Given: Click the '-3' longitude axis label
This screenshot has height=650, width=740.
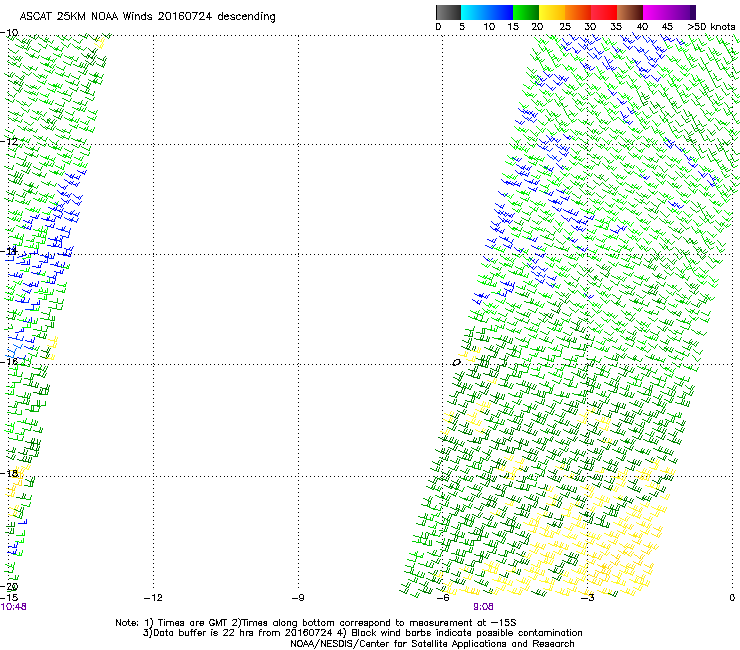Looking at the screenshot, I should click(587, 598).
